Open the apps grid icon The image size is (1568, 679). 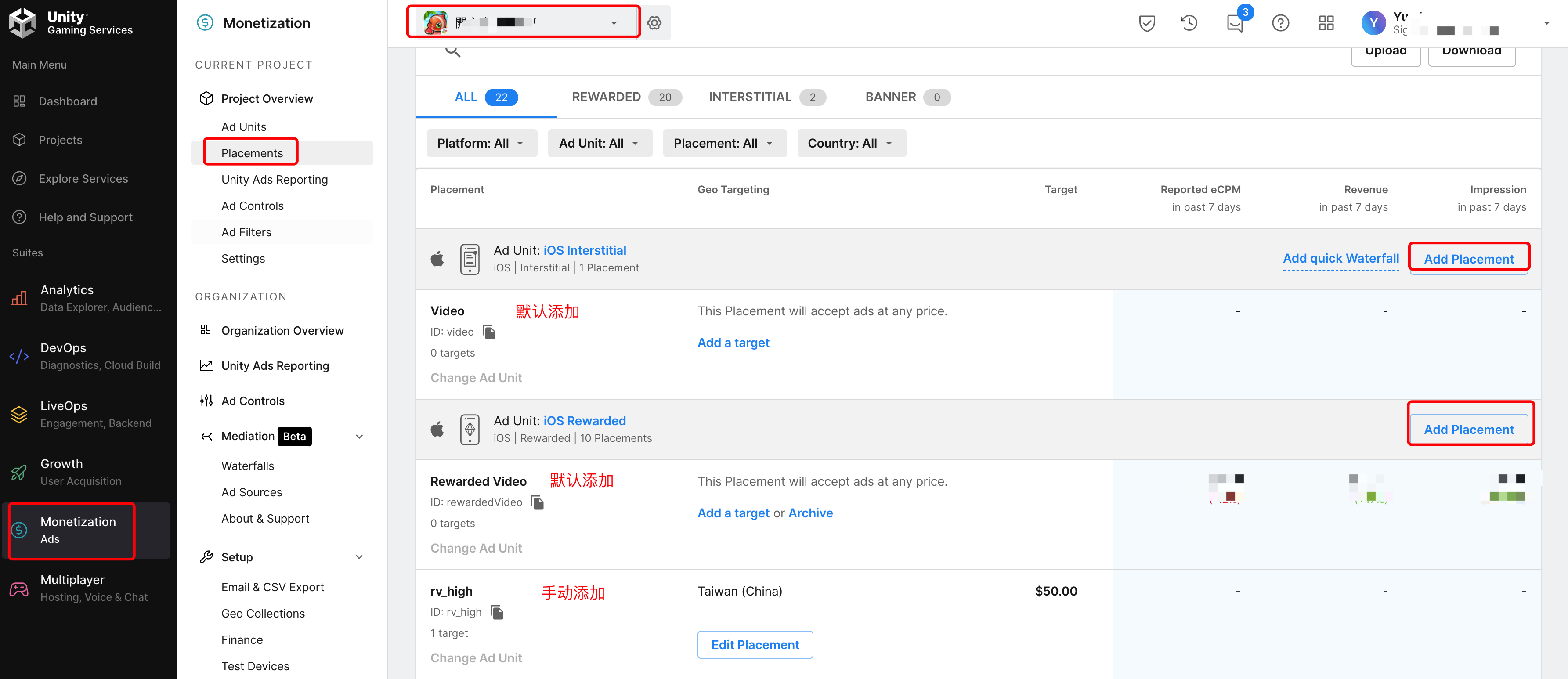coord(1326,23)
